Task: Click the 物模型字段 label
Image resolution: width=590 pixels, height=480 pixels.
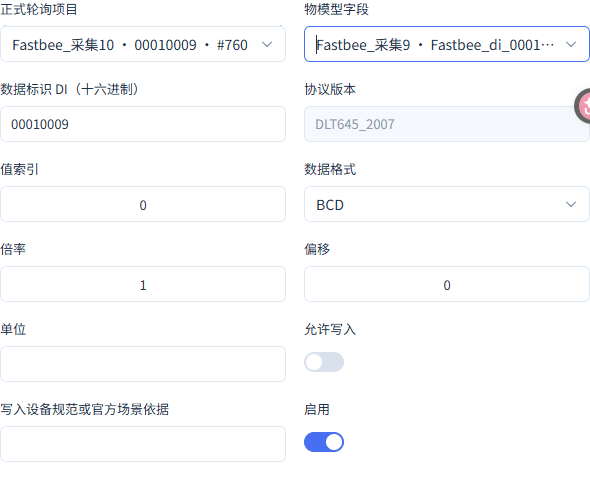Action: point(336,9)
